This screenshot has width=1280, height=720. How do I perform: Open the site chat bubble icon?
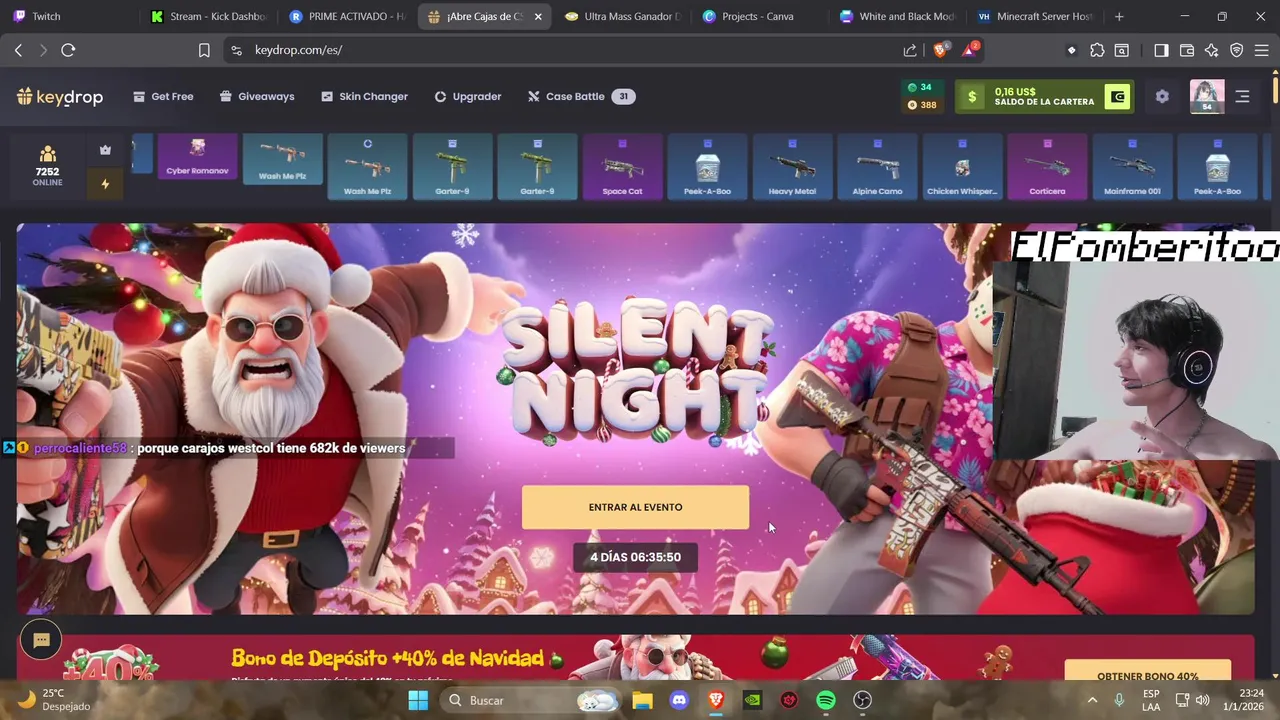tap(41, 640)
